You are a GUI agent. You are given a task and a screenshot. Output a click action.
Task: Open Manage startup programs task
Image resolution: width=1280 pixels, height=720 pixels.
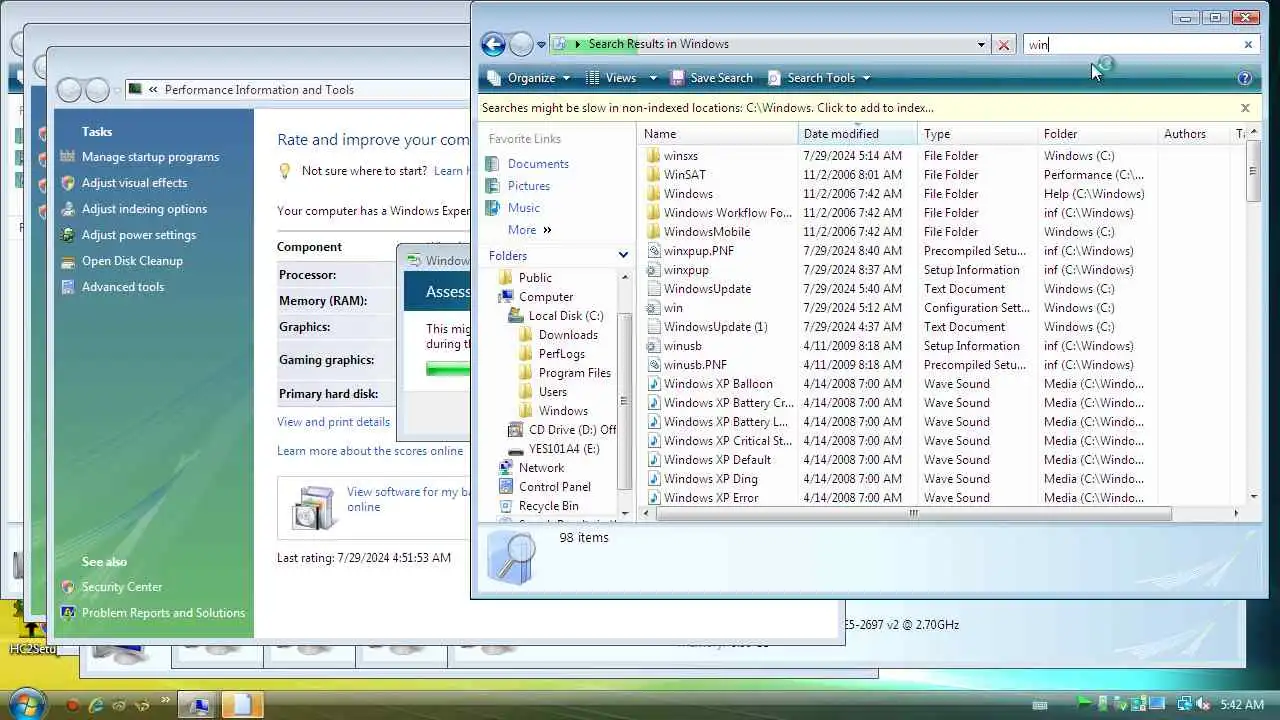coord(150,157)
